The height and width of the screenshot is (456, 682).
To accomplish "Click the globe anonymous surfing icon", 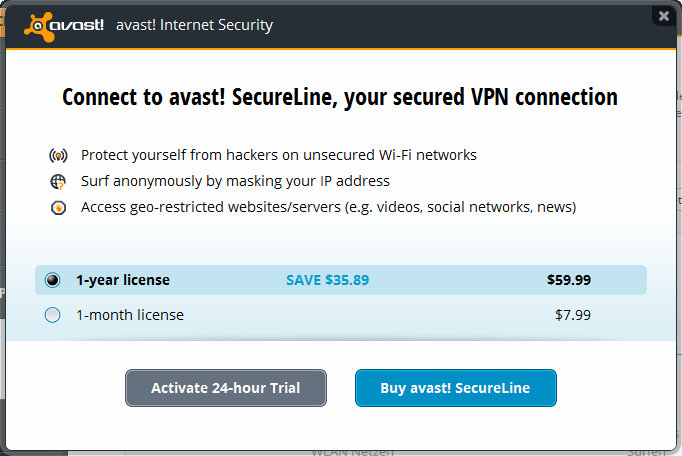I will click(58, 181).
